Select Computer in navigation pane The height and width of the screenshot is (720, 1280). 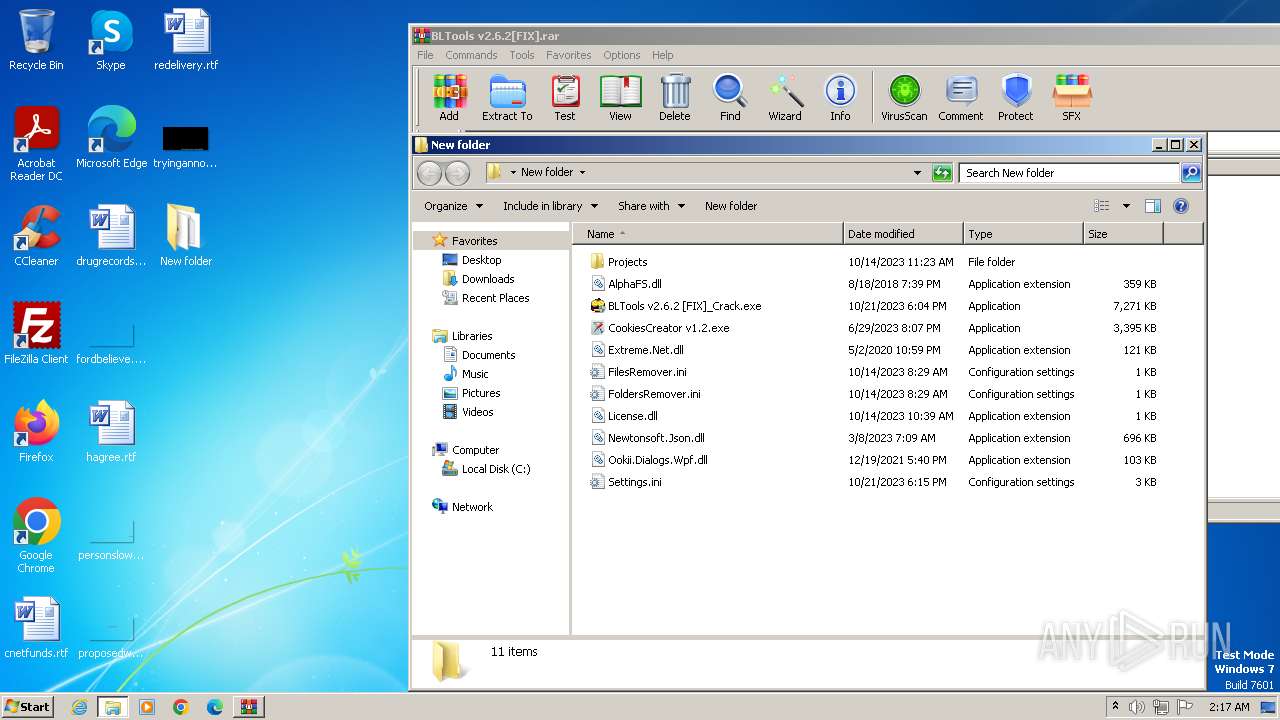[x=475, y=450]
